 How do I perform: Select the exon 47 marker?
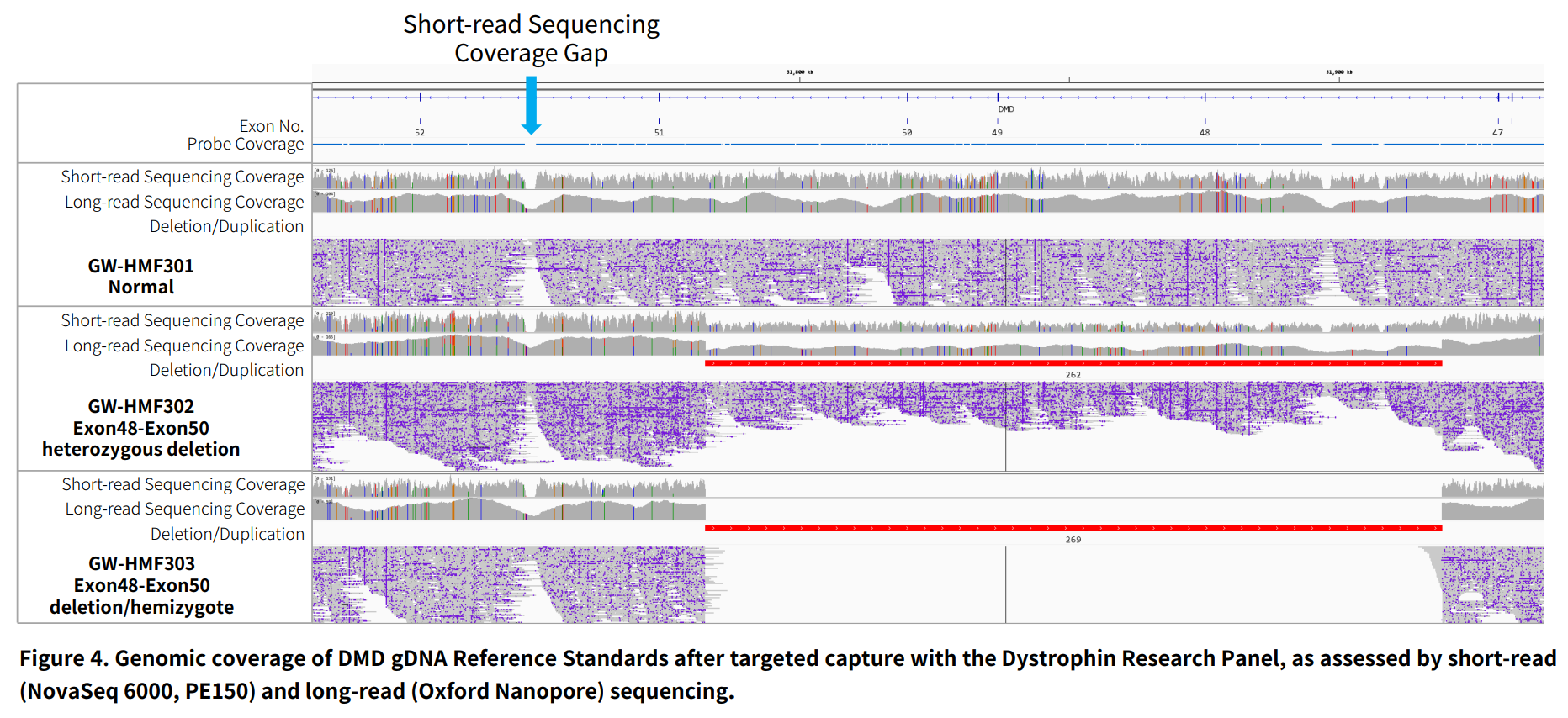(x=1497, y=132)
